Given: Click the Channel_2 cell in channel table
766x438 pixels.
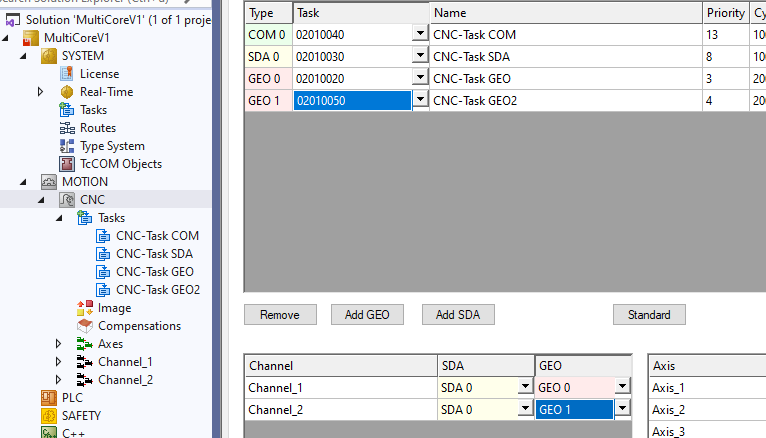Looking at the screenshot, I should click(x=340, y=410).
